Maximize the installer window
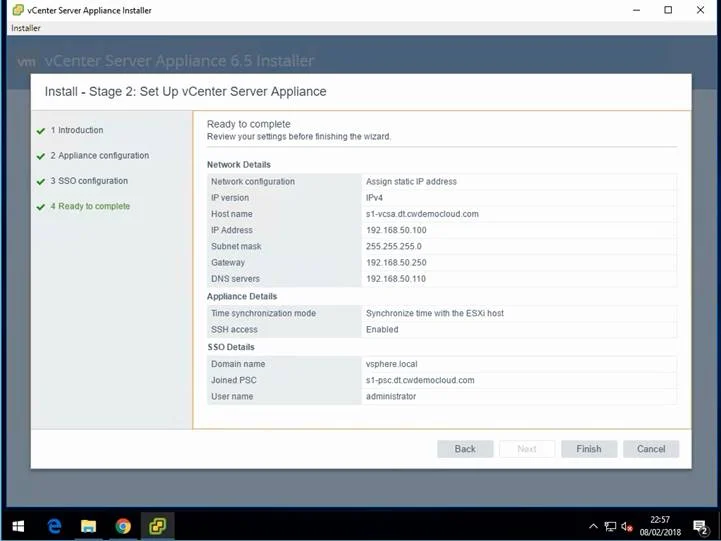Screen dimensions: 721x541 coord(668,10)
